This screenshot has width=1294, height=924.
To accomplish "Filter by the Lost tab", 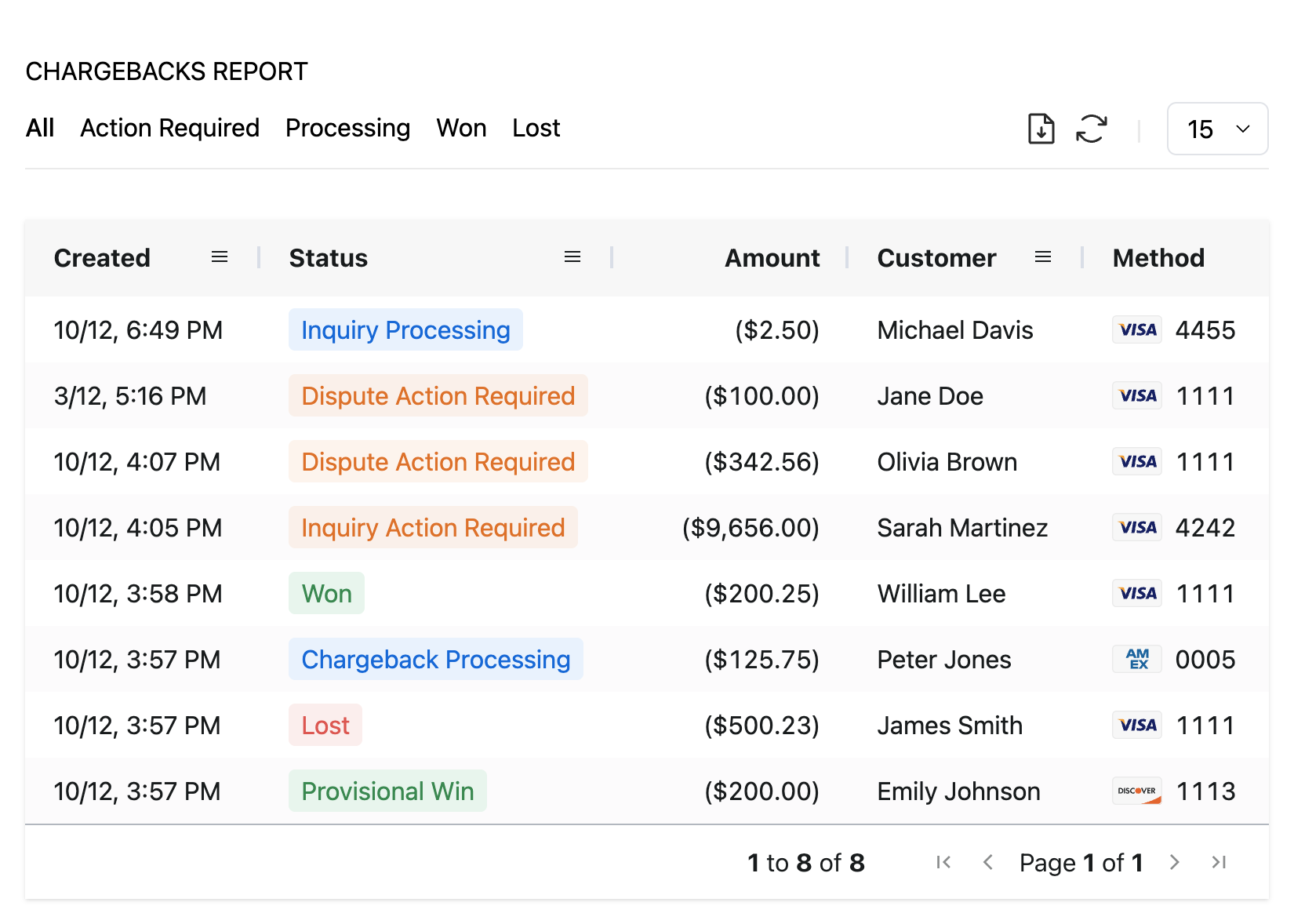I will (536, 128).
